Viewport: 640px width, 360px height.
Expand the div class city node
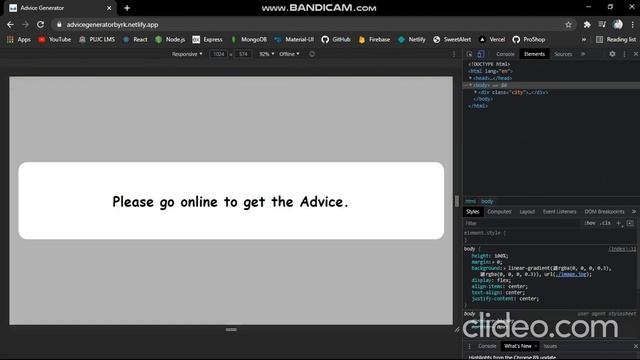(x=476, y=92)
